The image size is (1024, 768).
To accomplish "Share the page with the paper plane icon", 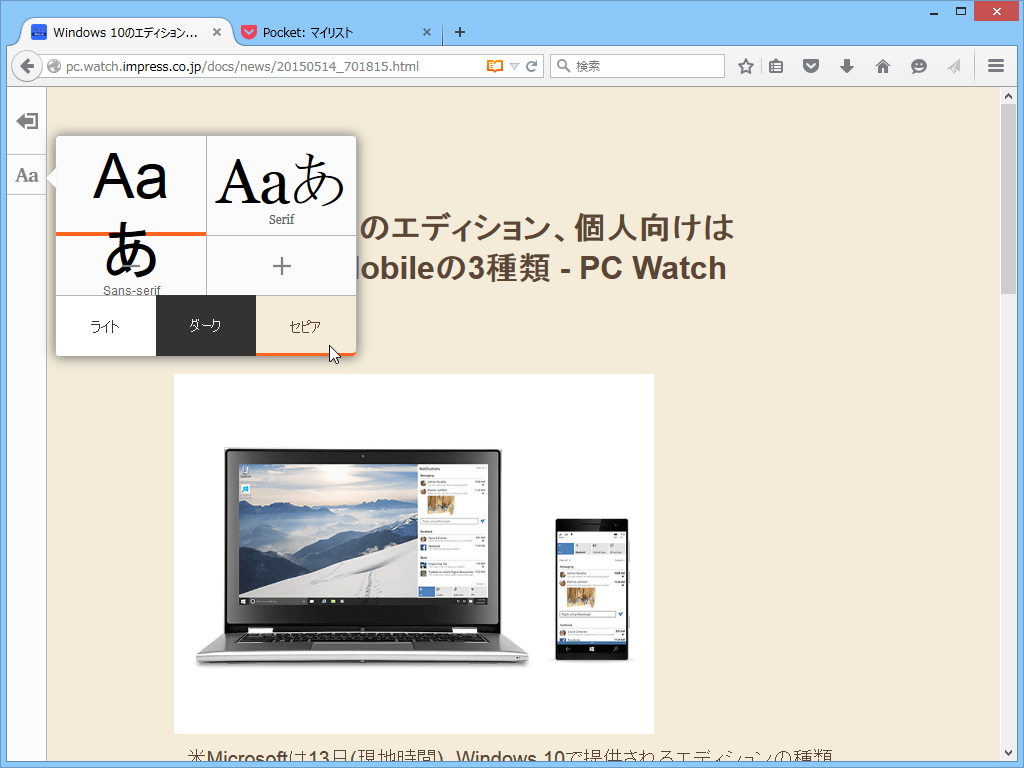I will [953, 65].
